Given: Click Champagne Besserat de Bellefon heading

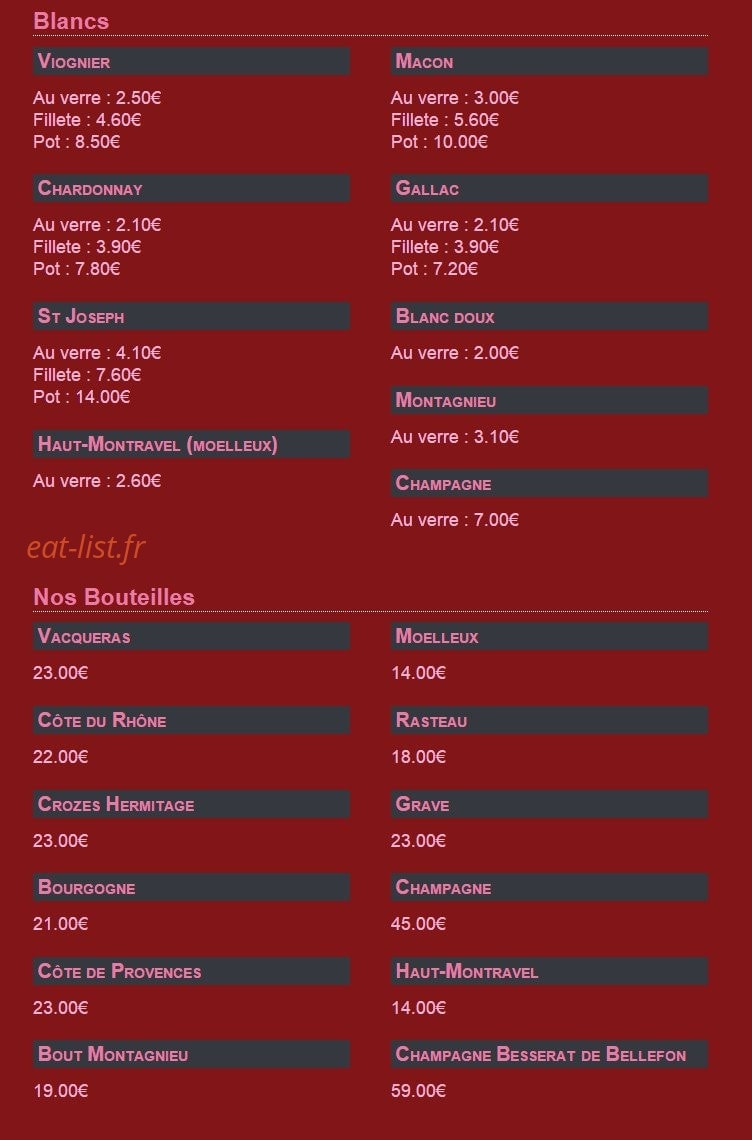Looking at the screenshot, I should (549, 1054).
